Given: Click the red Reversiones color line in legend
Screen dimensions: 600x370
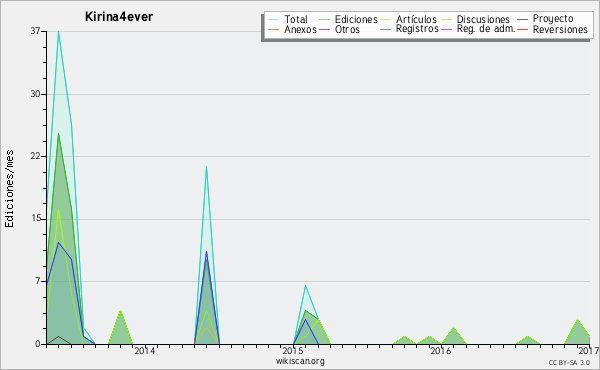Looking at the screenshot, I should click(x=523, y=29).
